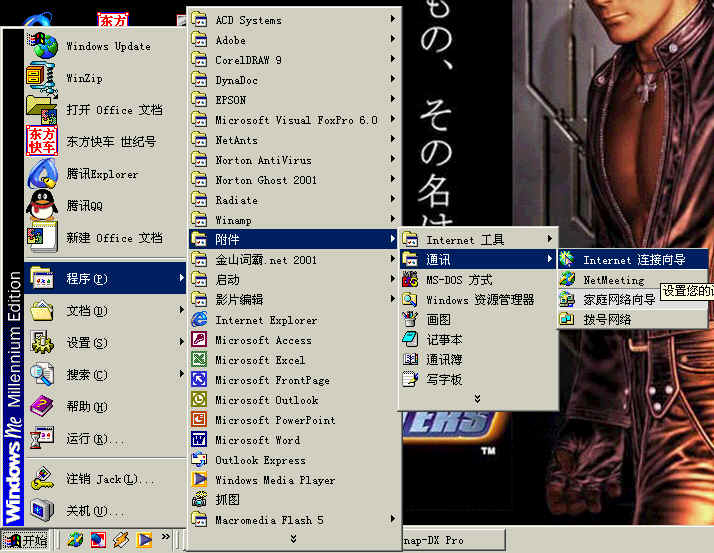
Task: Click the MS-DOS 方式 icon
Action: click(x=410, y=280)
